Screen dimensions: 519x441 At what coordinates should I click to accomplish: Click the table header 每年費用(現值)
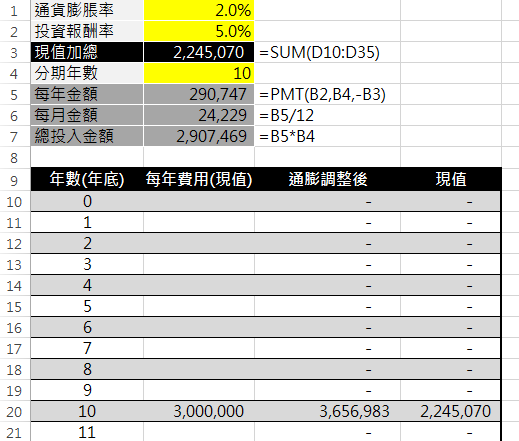point(199,179)
